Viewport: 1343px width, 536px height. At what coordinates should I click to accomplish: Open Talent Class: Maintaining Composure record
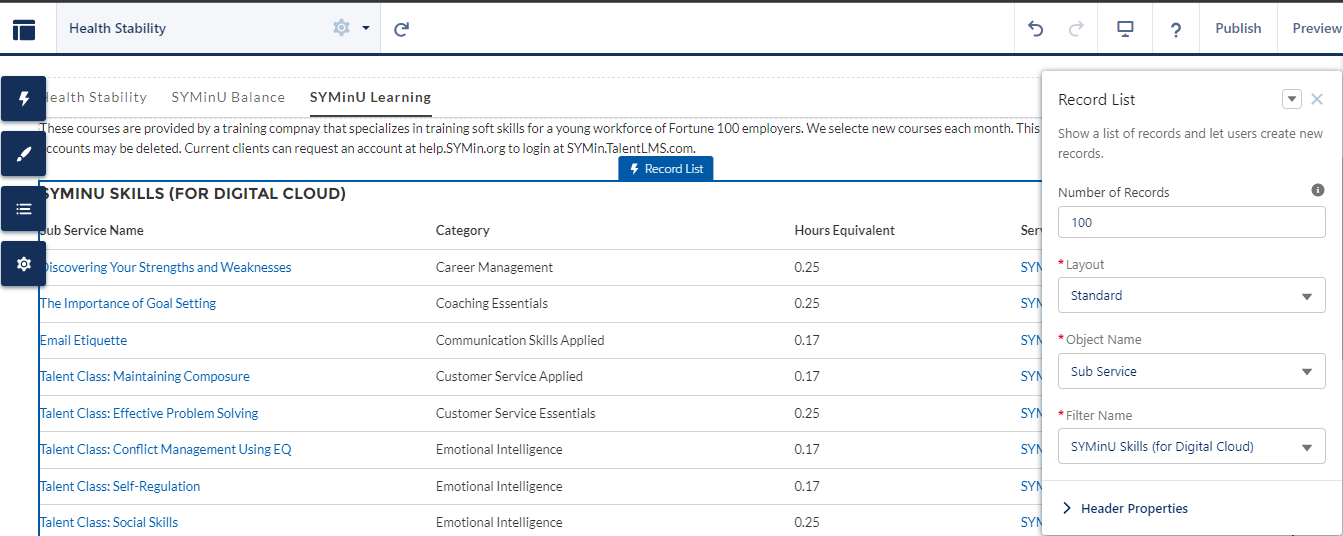pyautogui.click(x=145, y=376)
